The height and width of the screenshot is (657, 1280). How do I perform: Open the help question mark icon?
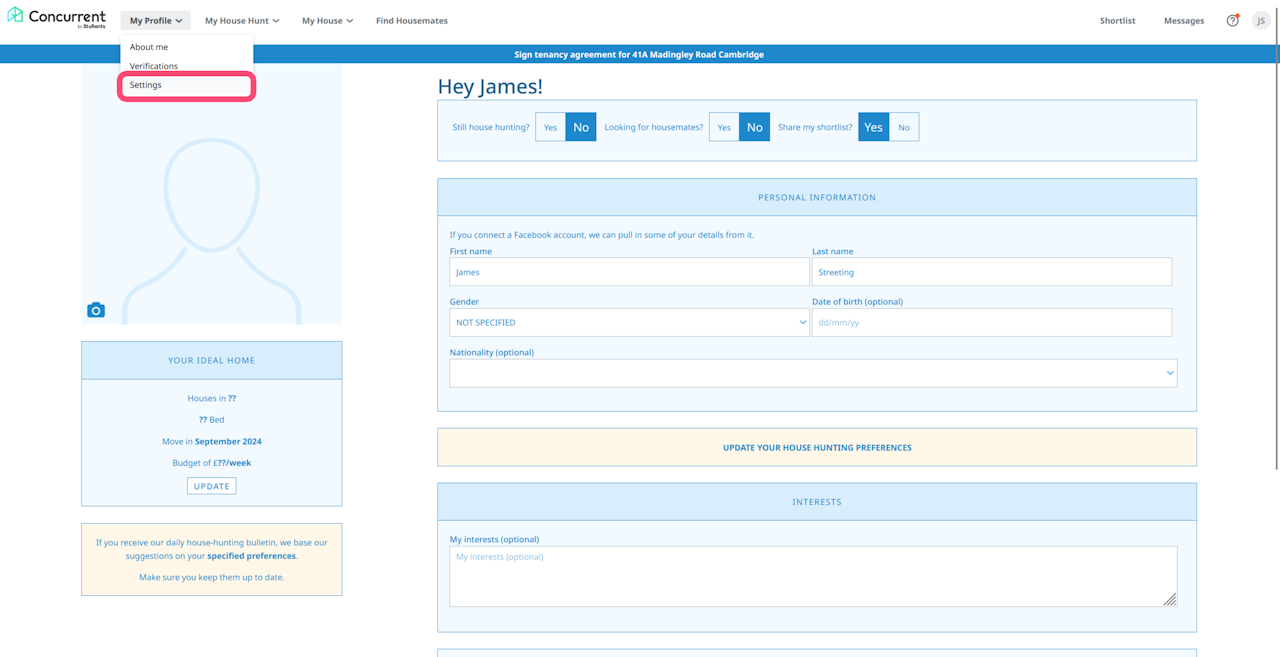click(x=1232, y=20)
